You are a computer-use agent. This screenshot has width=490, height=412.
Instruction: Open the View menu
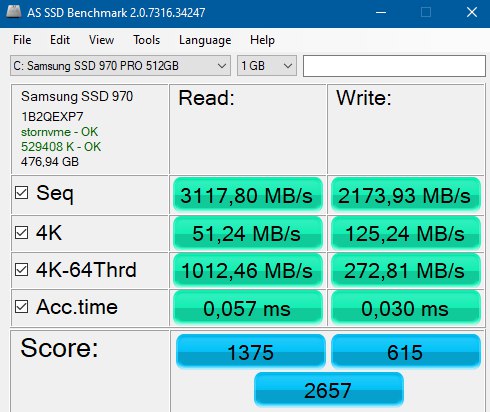pos(101,40)
